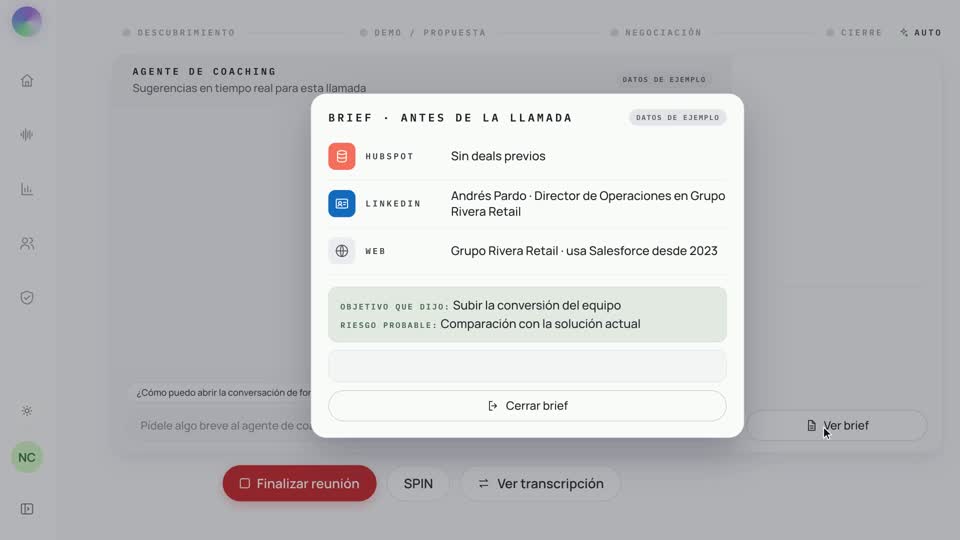
Task: Click 'Subir la conversión del equipo' text
Action: 537,306
